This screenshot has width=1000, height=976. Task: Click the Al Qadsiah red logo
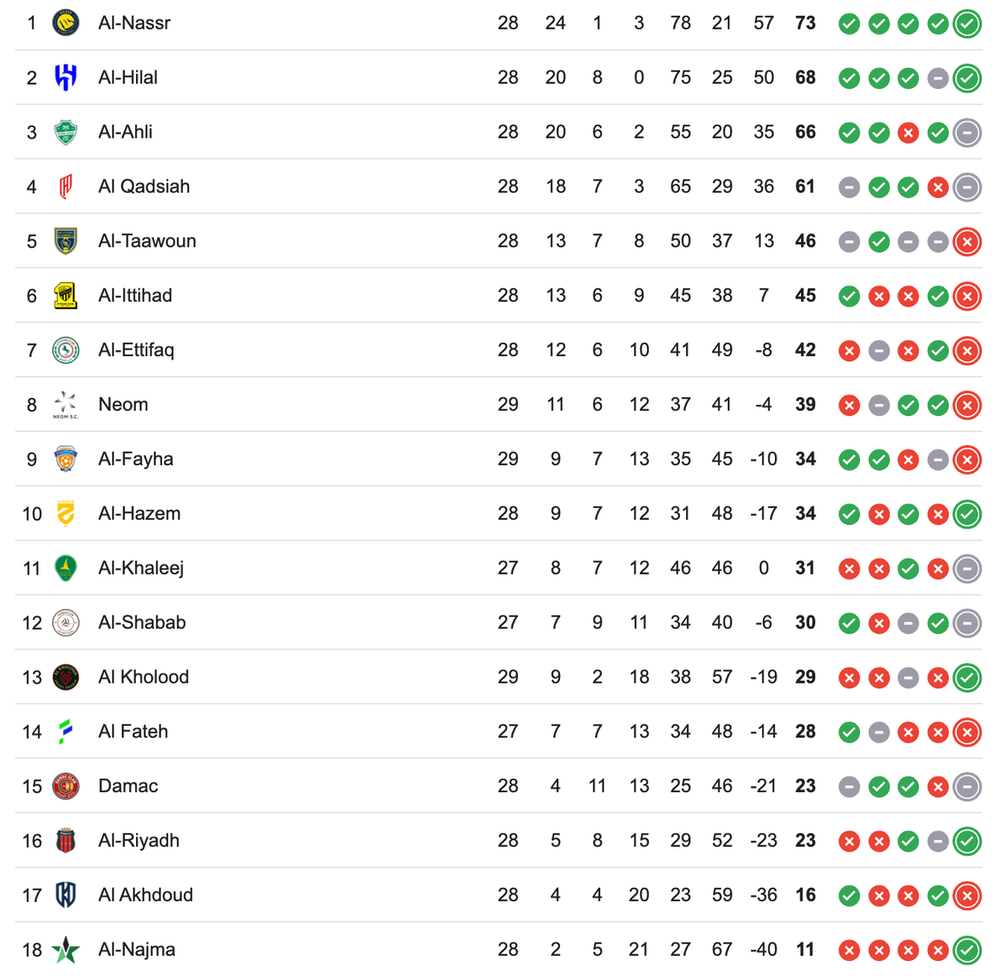[x=66, y=186]
